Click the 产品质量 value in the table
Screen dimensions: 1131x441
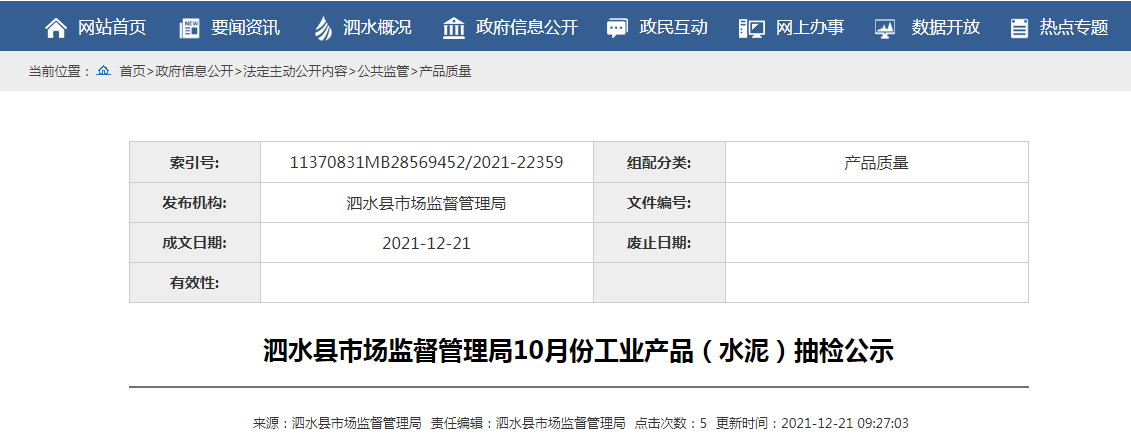tap(876, 163)
